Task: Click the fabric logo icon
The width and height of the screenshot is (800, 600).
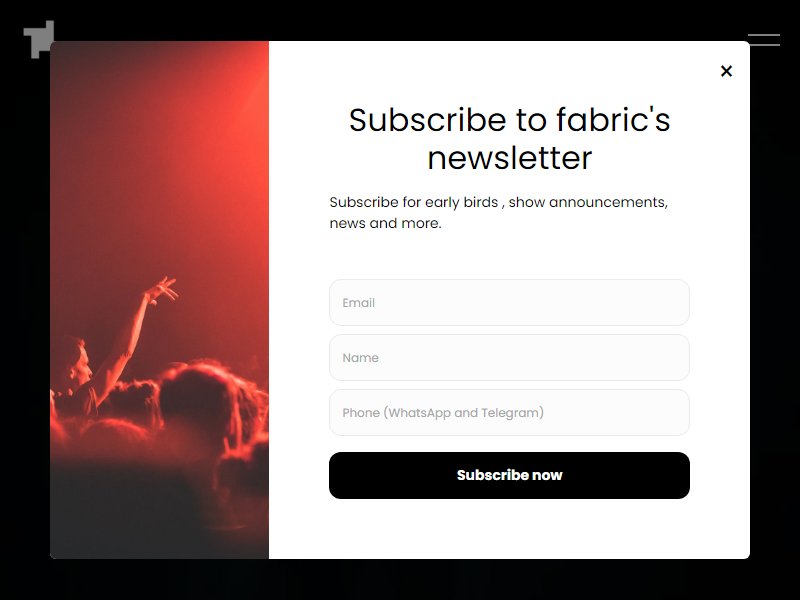Action: click(39, 39)
